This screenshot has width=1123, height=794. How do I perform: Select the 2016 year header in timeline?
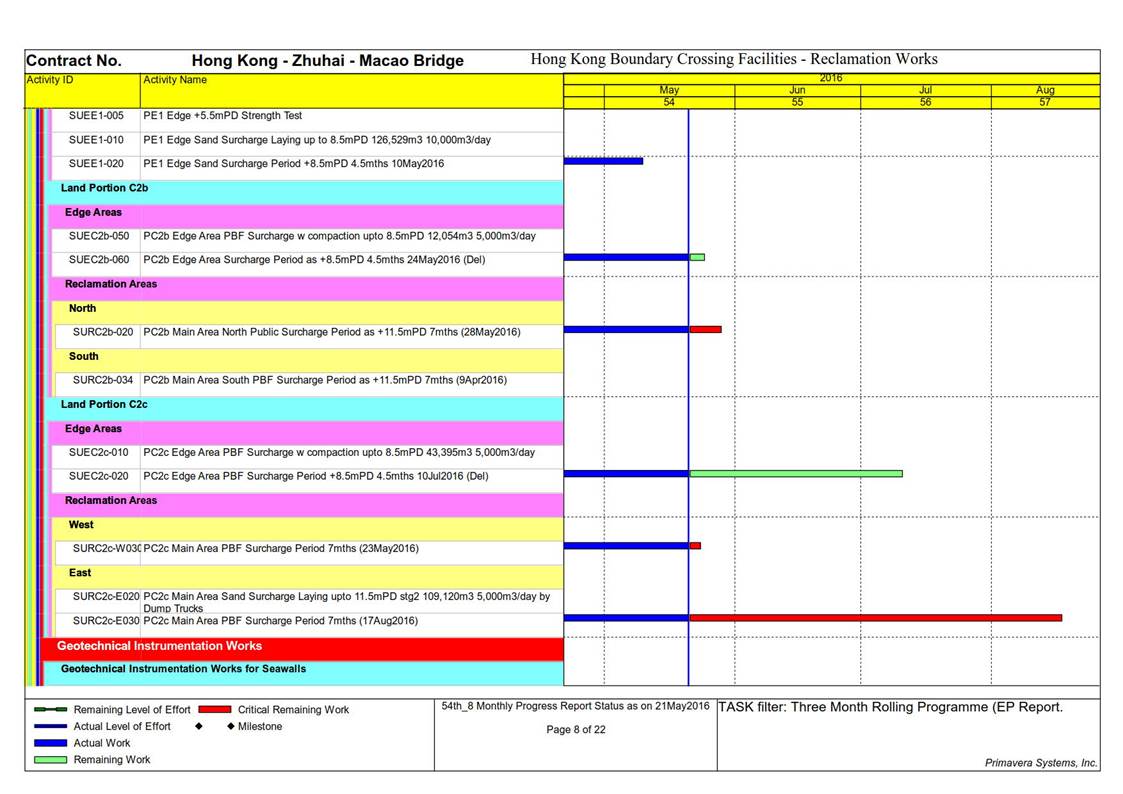[x=831, y=78]
